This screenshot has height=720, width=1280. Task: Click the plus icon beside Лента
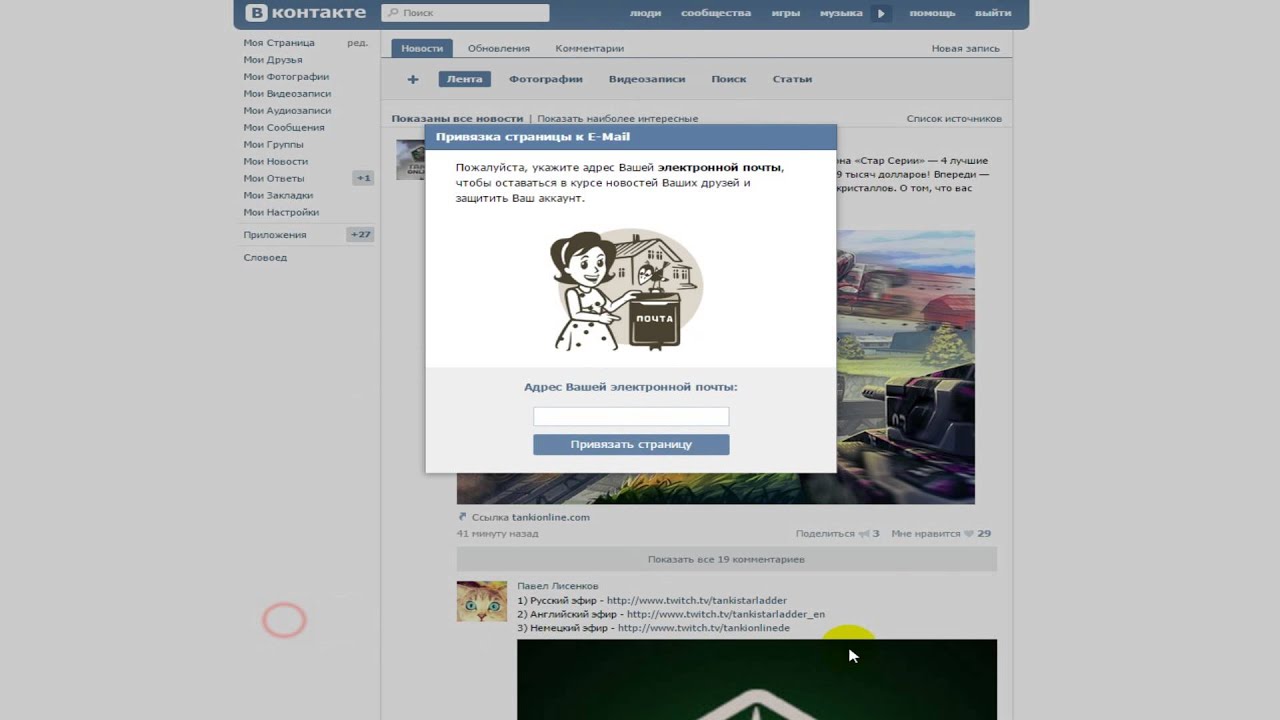(413, 79)
